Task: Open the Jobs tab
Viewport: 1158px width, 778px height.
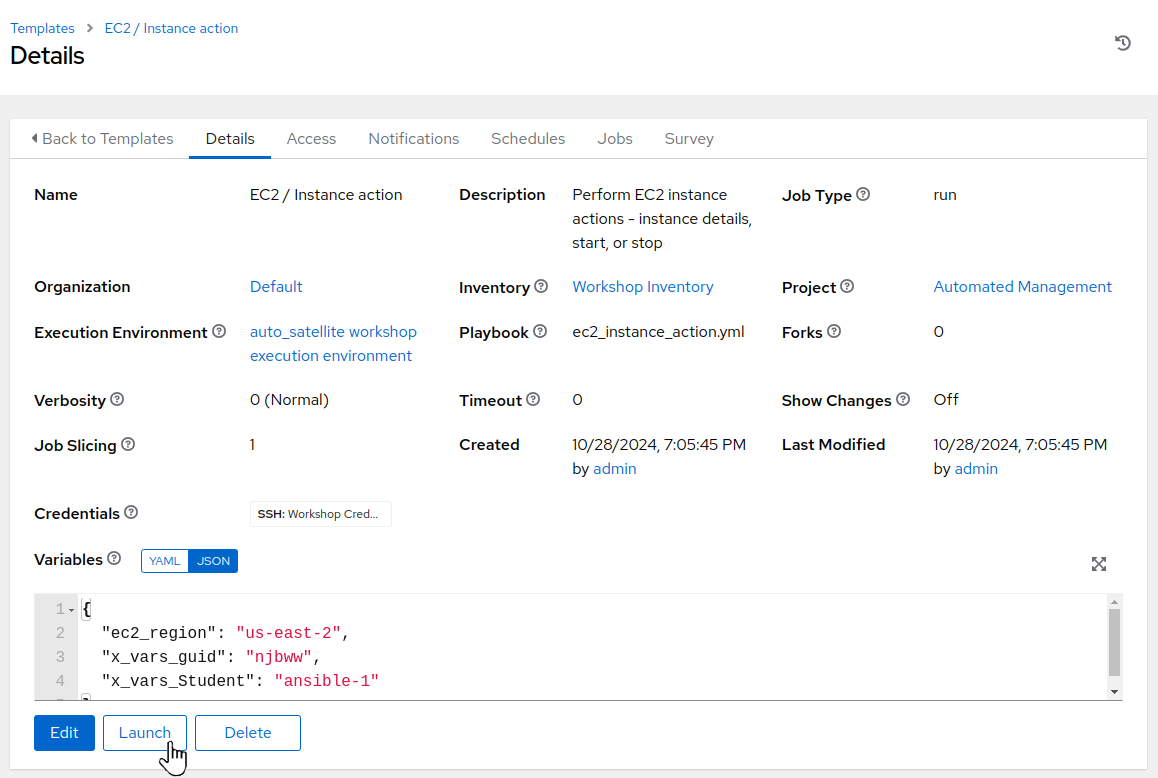Action: 614,139
